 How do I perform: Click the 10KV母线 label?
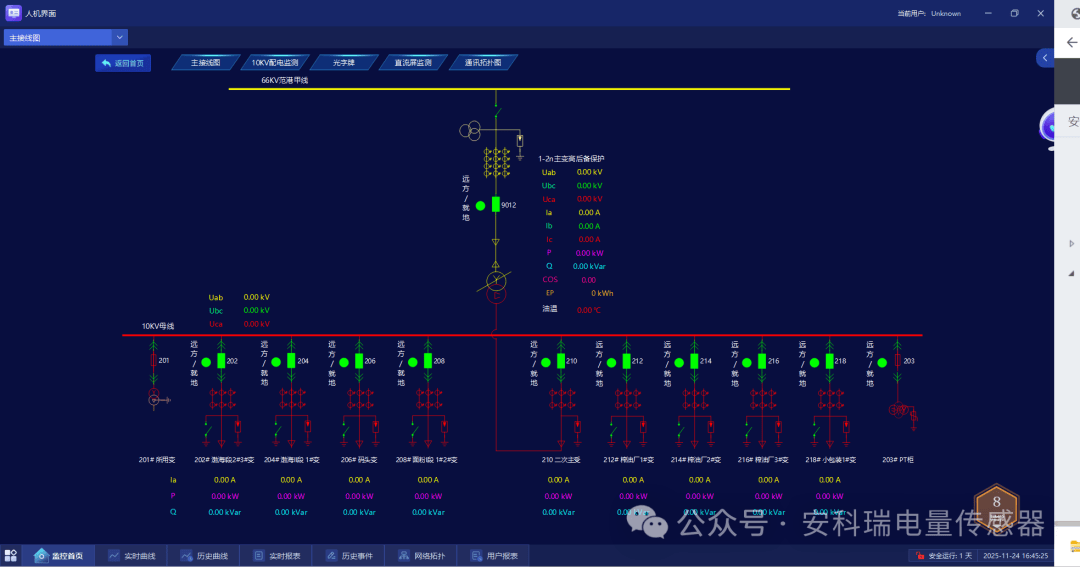pyautogui.click(x=158, y=326)
